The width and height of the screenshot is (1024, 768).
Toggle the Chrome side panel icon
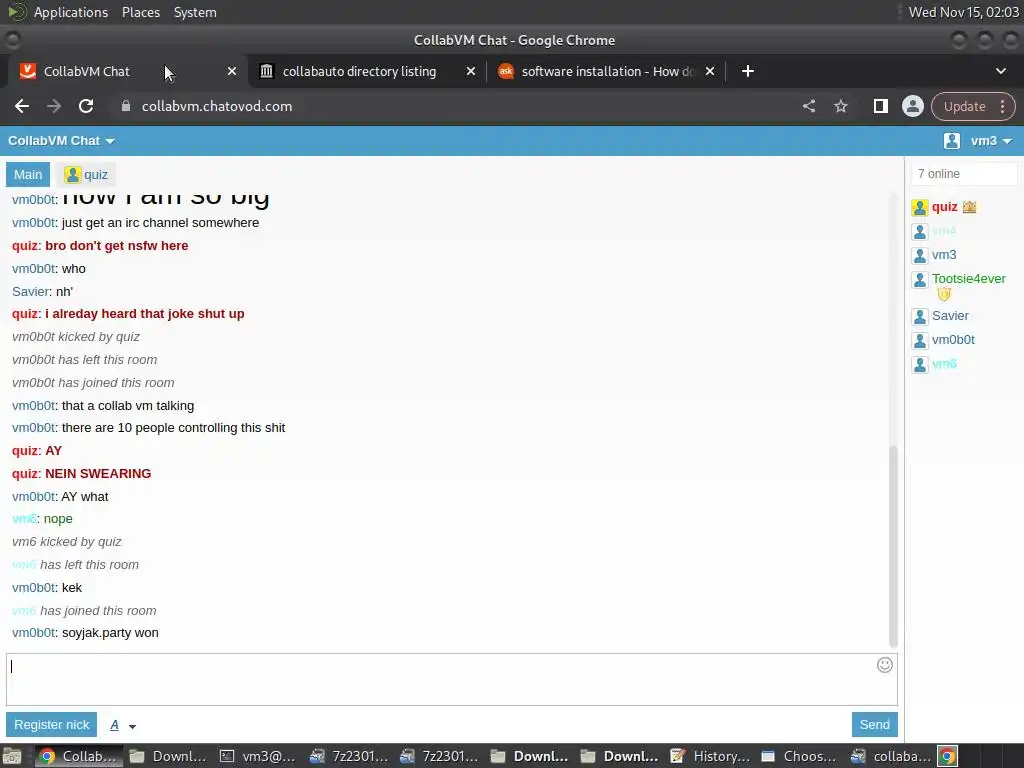880,106
